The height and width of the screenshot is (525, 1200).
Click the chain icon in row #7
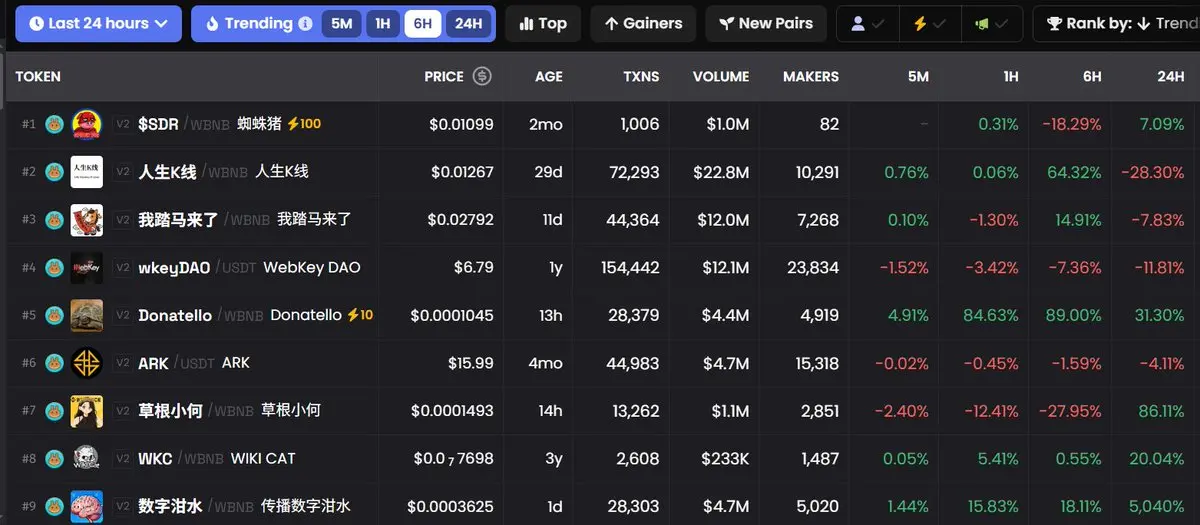54,410
